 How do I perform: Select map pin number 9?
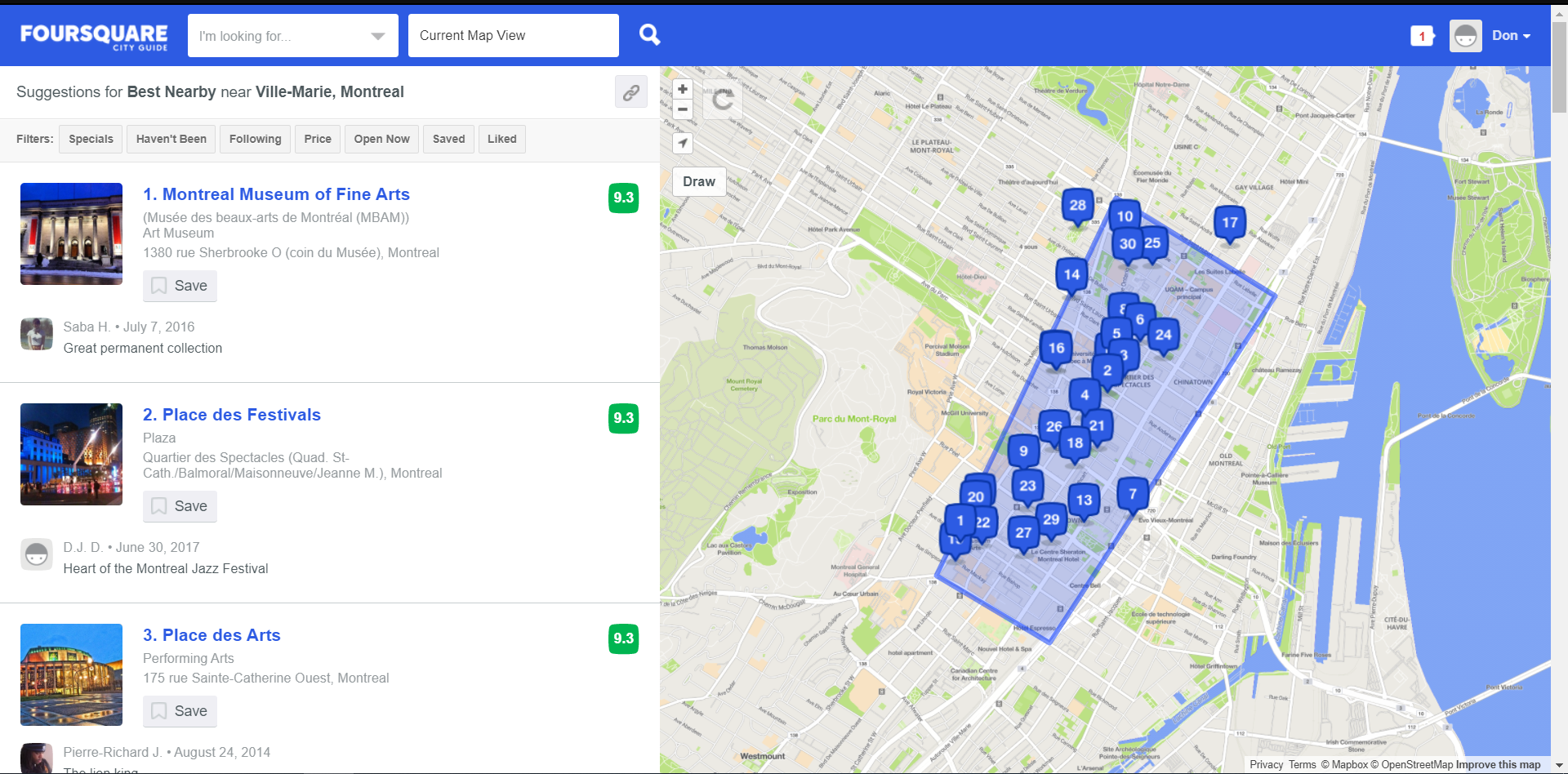point(1023,451)
